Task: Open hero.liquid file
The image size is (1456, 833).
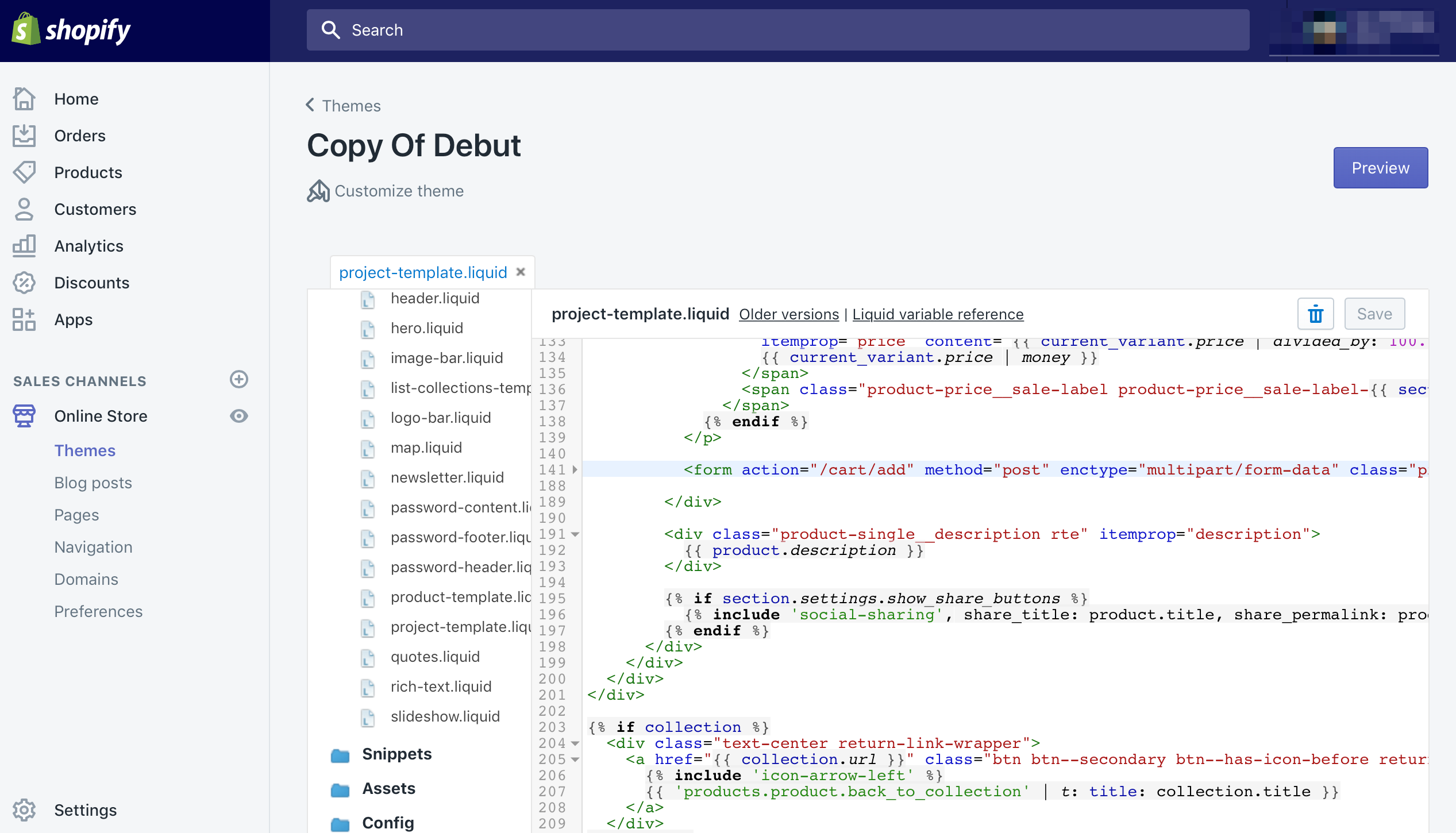Action: 427,328
